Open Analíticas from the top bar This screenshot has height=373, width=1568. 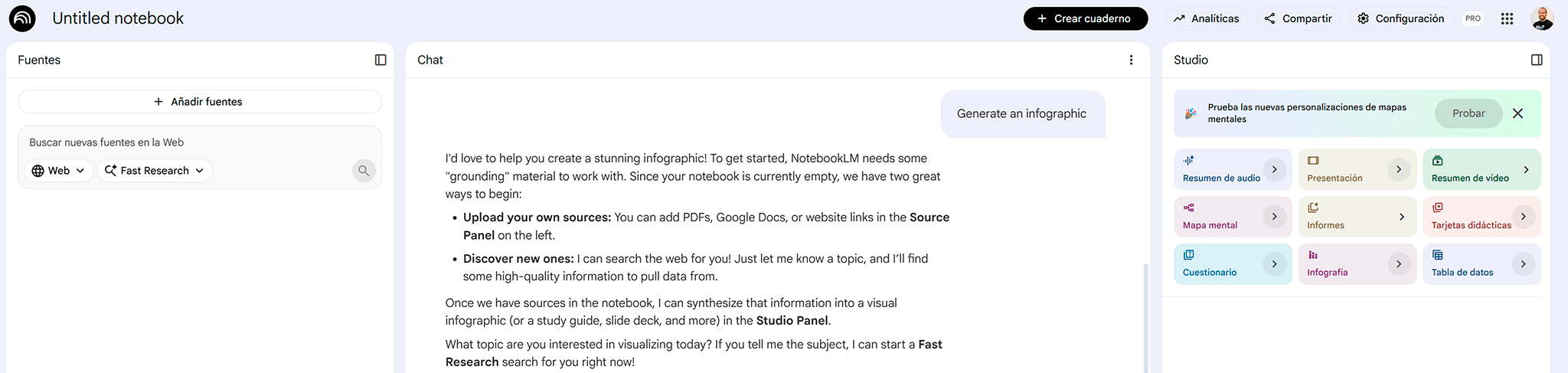[x=1207, y=18]
